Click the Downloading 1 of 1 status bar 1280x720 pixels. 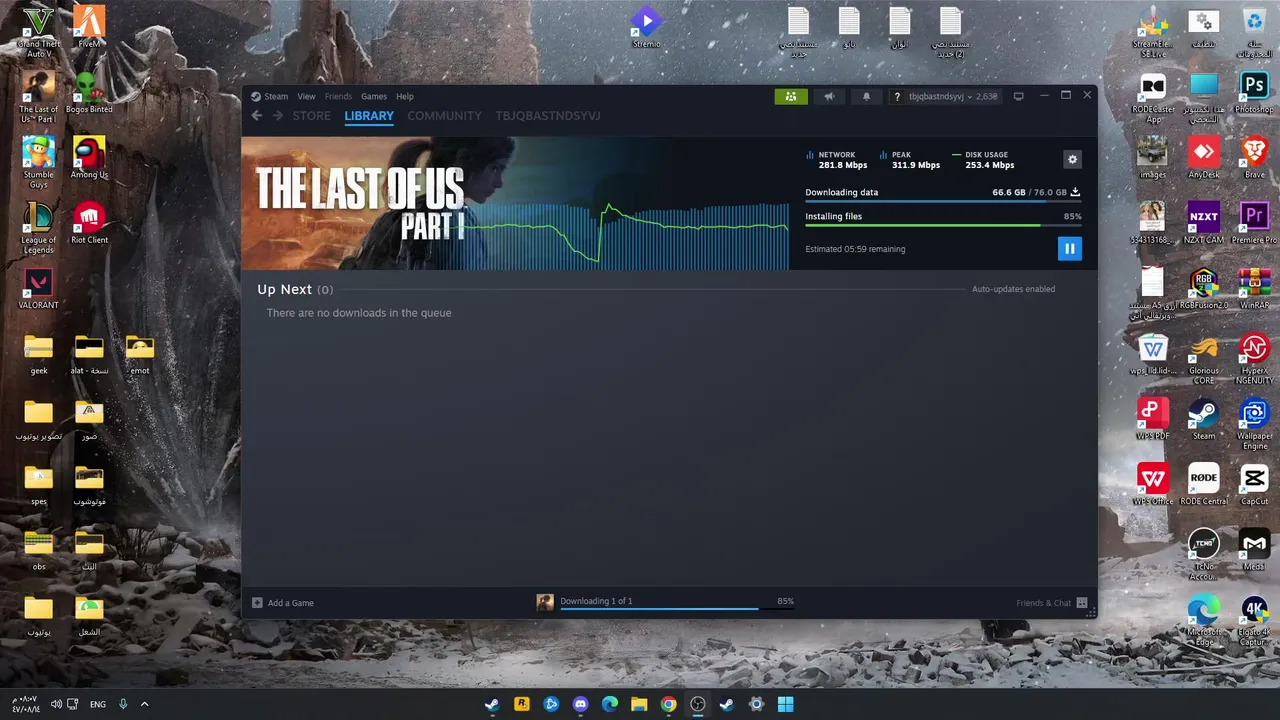pos(596,601)
